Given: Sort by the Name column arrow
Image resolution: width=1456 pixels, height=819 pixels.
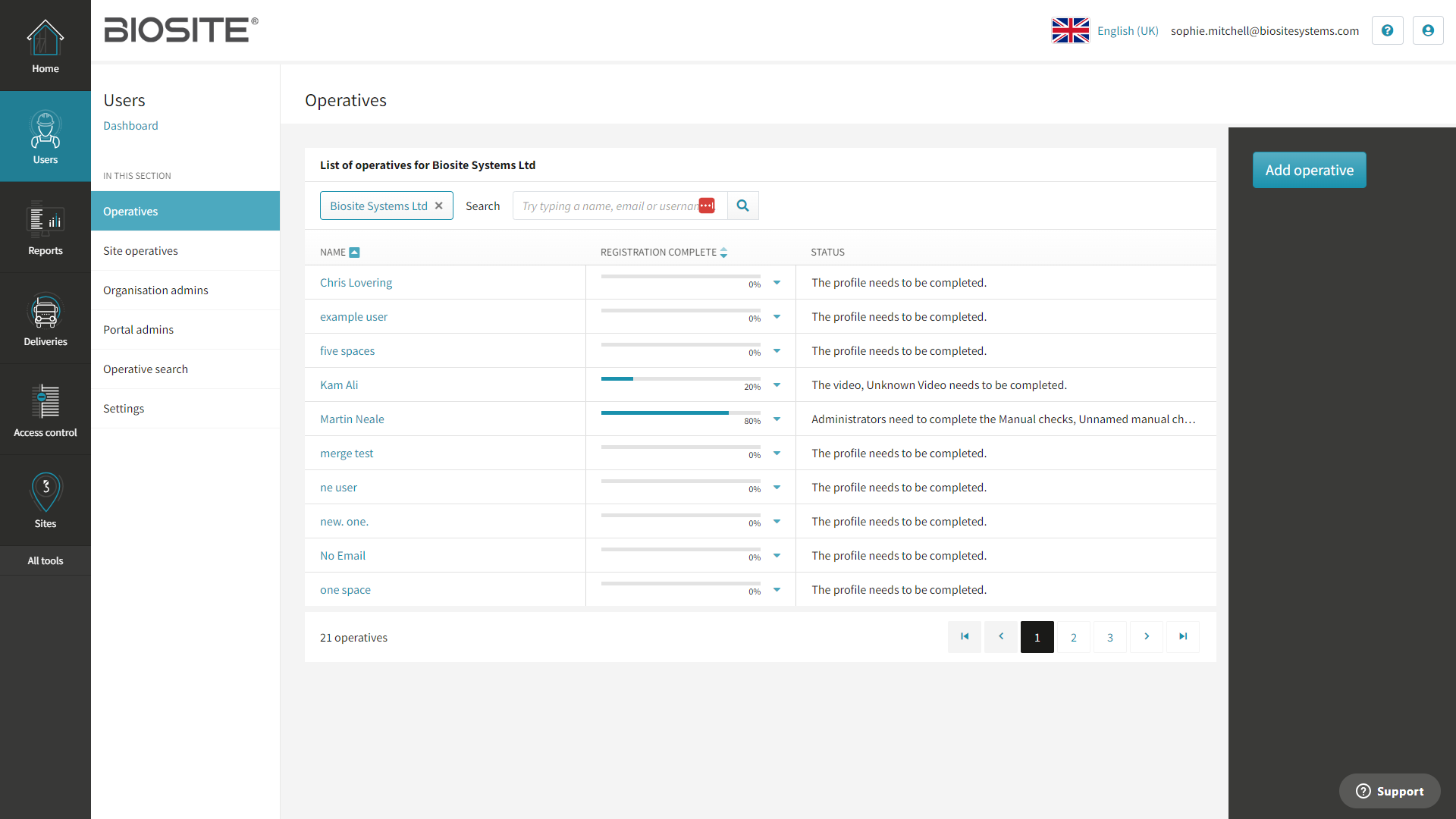Looking at the screenshot, I should point(354,253).
